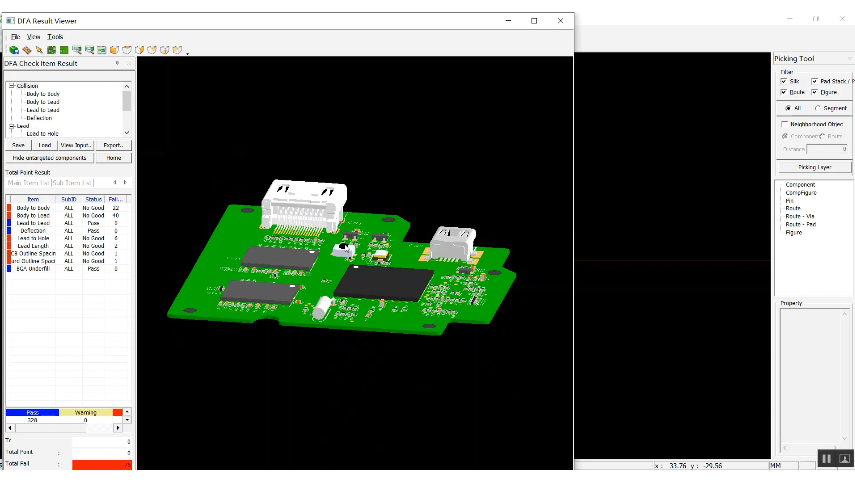Select the All radio button

point(787,108)
